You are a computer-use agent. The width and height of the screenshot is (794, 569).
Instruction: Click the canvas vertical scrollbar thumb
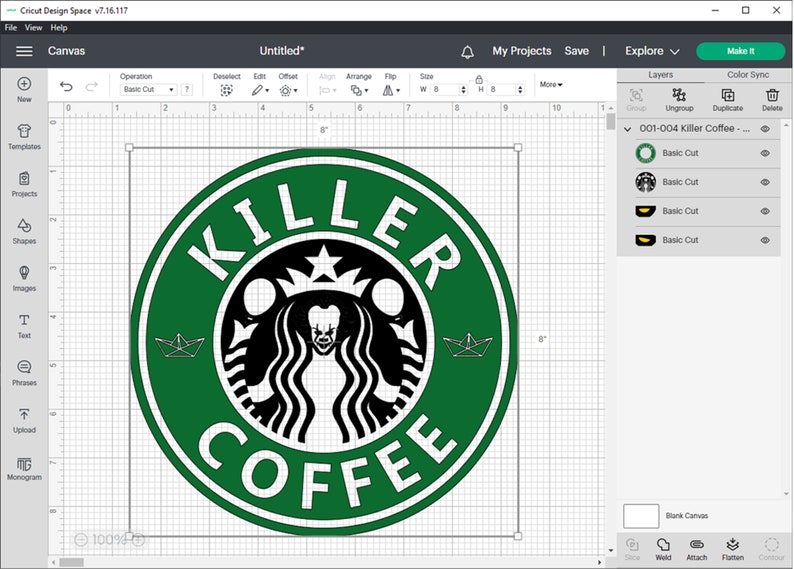tap(611, 121)
